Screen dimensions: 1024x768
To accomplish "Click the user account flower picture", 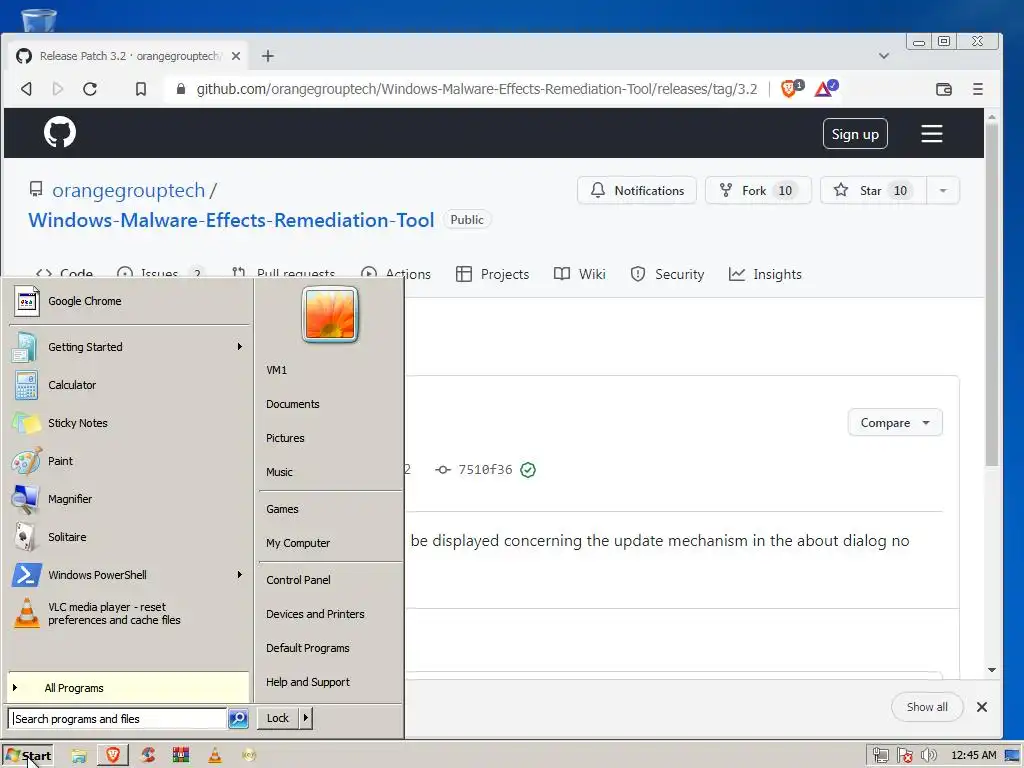I will pyautogui.click(x=330, y=314).
